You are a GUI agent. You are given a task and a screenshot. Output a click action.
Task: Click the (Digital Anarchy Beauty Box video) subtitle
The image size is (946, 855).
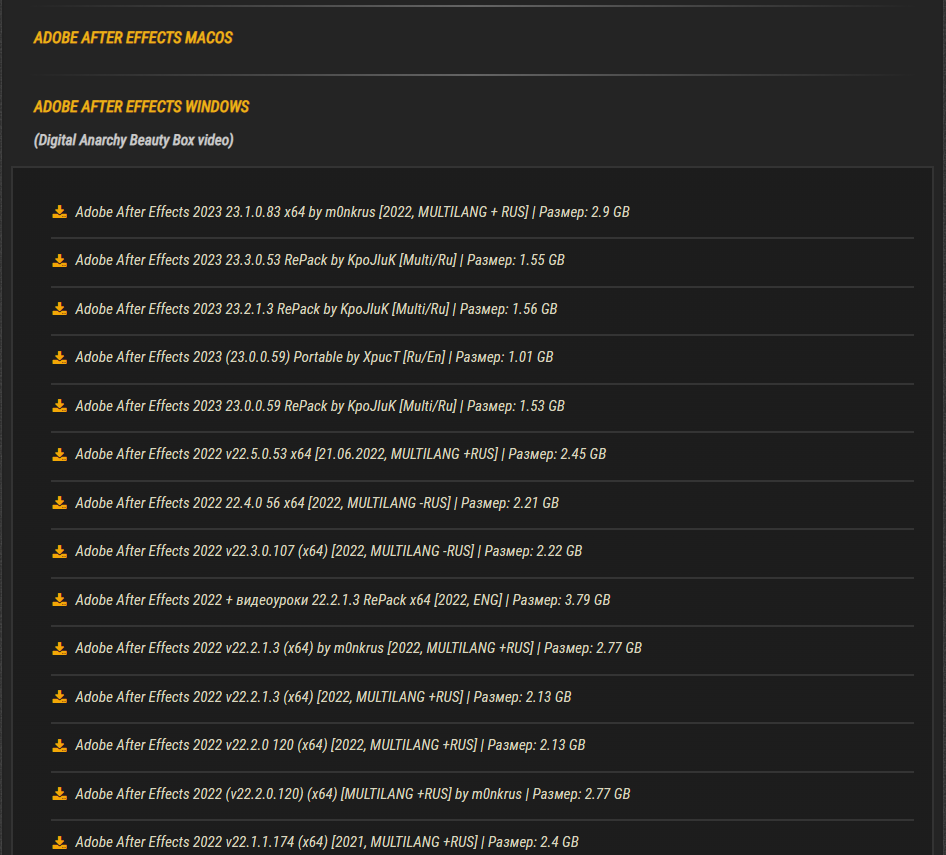[x=133, y=140]
